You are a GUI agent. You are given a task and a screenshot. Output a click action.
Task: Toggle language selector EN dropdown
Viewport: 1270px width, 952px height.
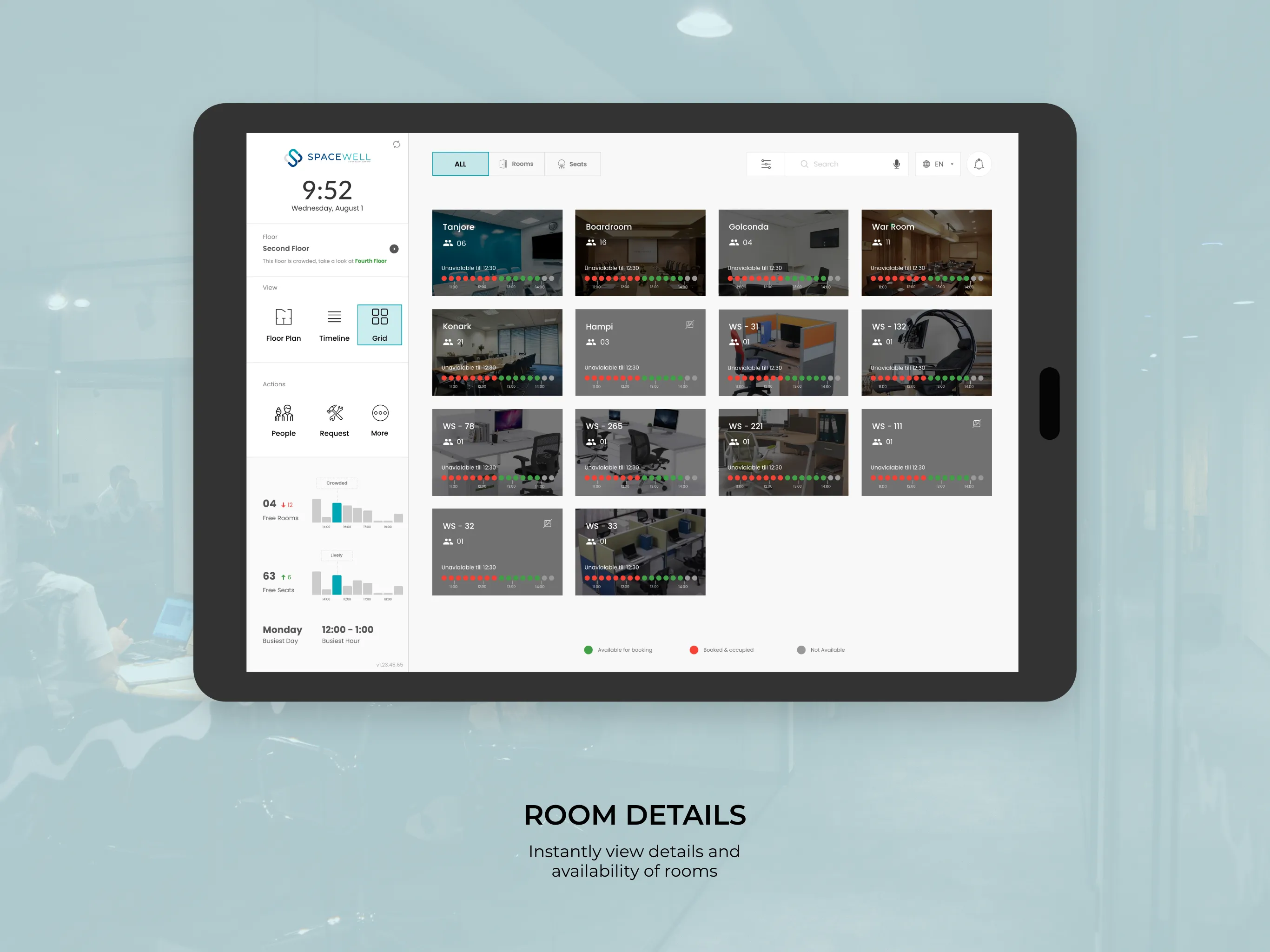tap(937, 162)
